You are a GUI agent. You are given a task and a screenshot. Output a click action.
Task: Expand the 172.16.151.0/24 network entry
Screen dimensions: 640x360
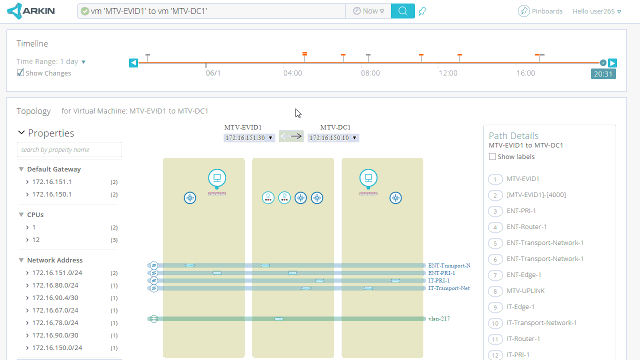27,273
